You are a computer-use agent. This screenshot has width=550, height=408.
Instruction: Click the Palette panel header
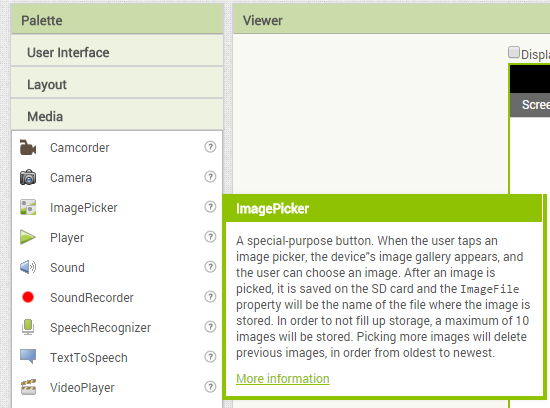[x=117, y=20]
